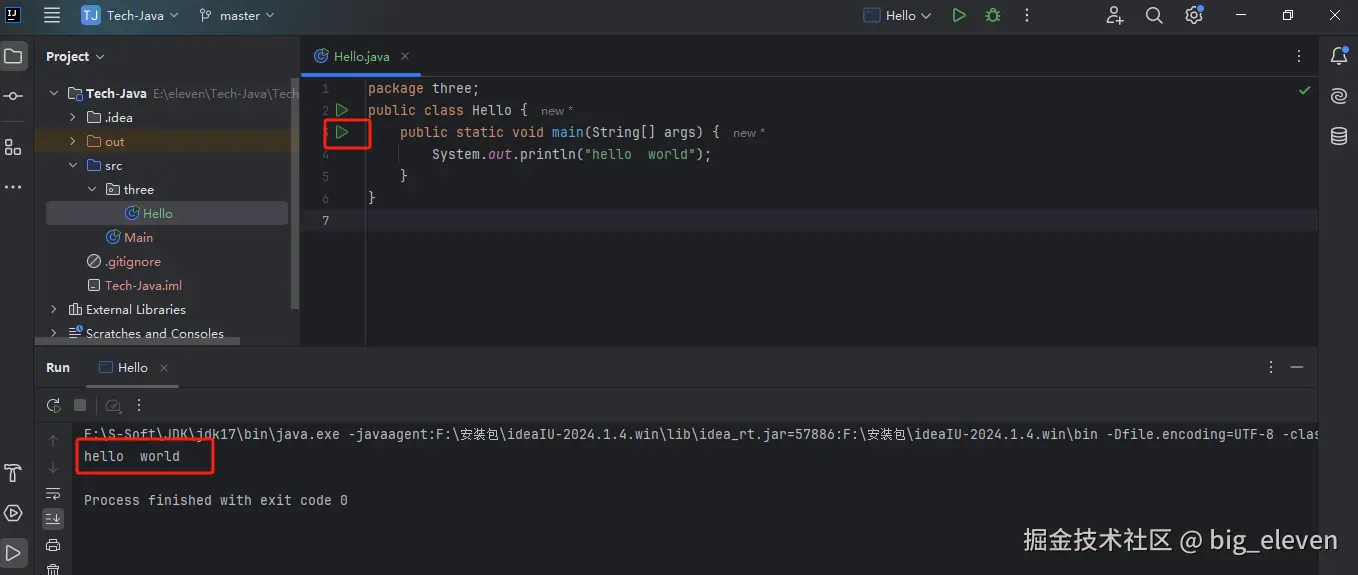Image resolution: width=1358 pixels, height=575 pixels.
Task: Open Search Everywhere with the magnifier icon
Action: pos(1154,16)
